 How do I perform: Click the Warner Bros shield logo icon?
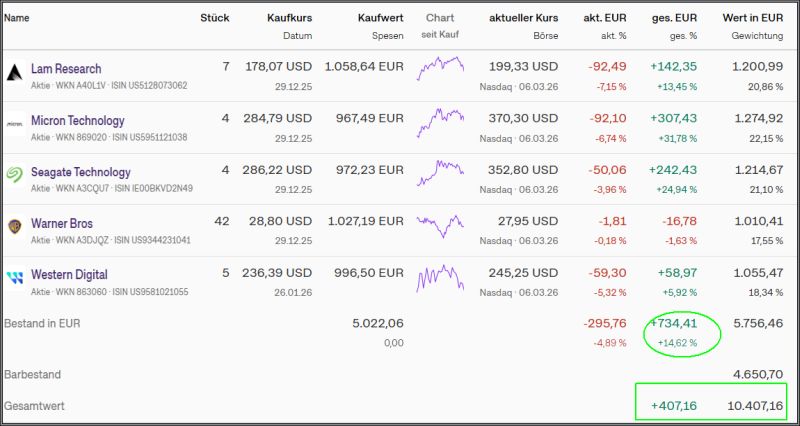tap(15, 227)
